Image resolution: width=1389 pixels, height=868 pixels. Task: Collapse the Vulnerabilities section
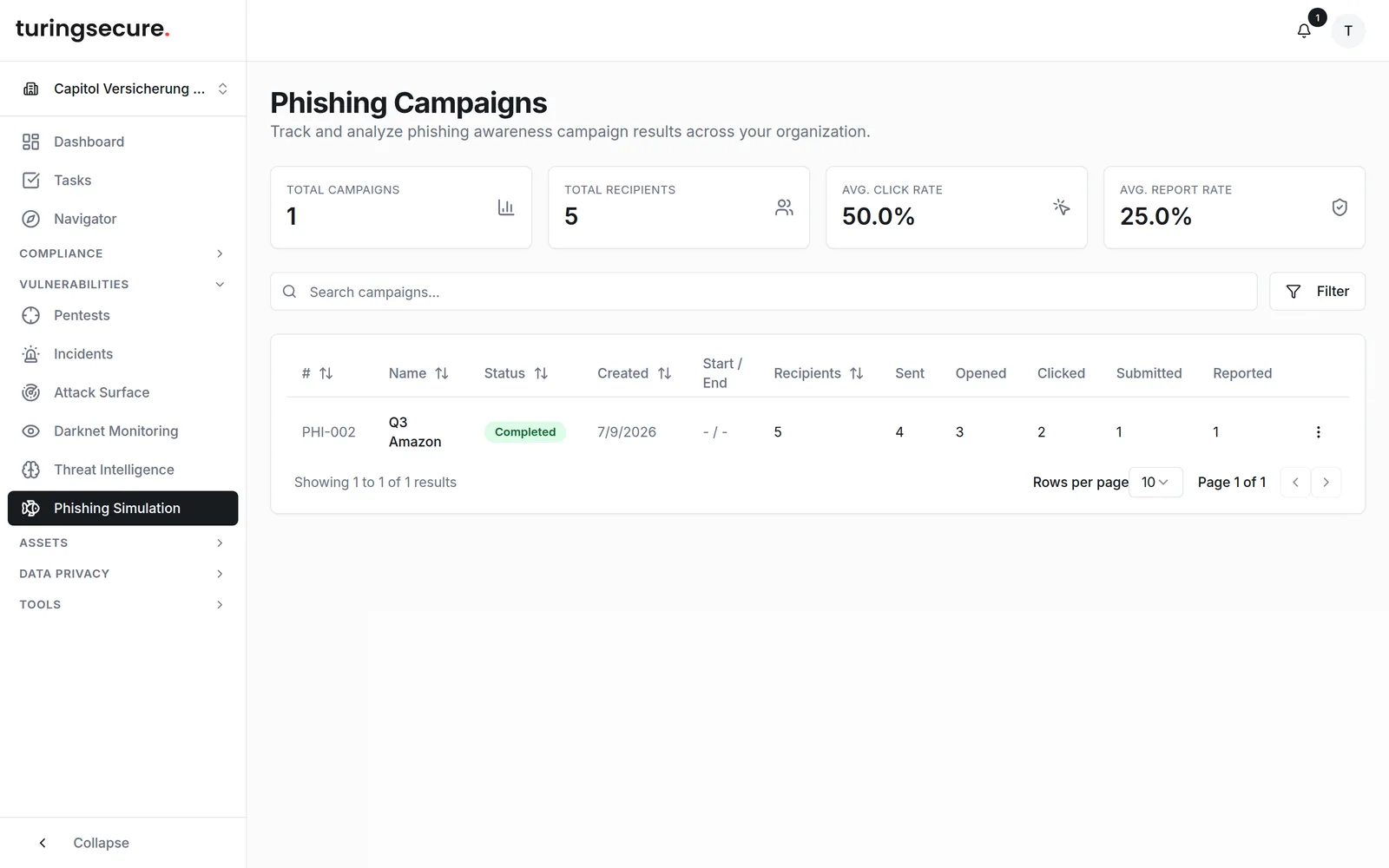123,285
